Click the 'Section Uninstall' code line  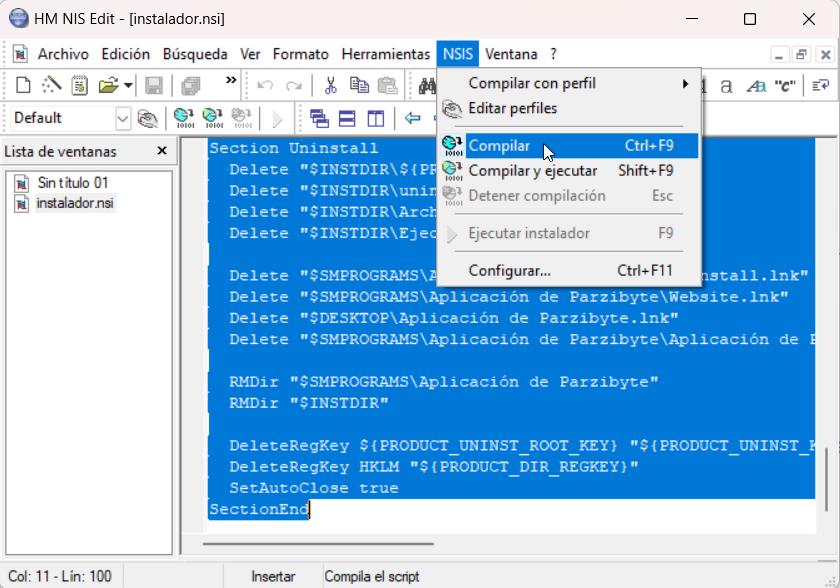(x=294, y=148)
